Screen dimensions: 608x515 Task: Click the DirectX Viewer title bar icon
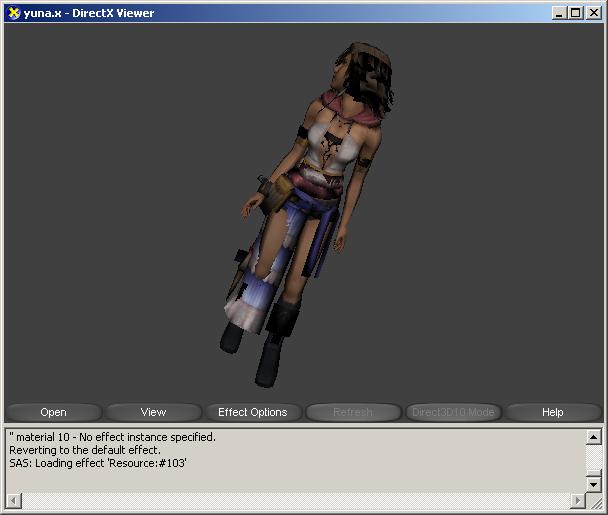pyautogui.click(x=13, y=13)
